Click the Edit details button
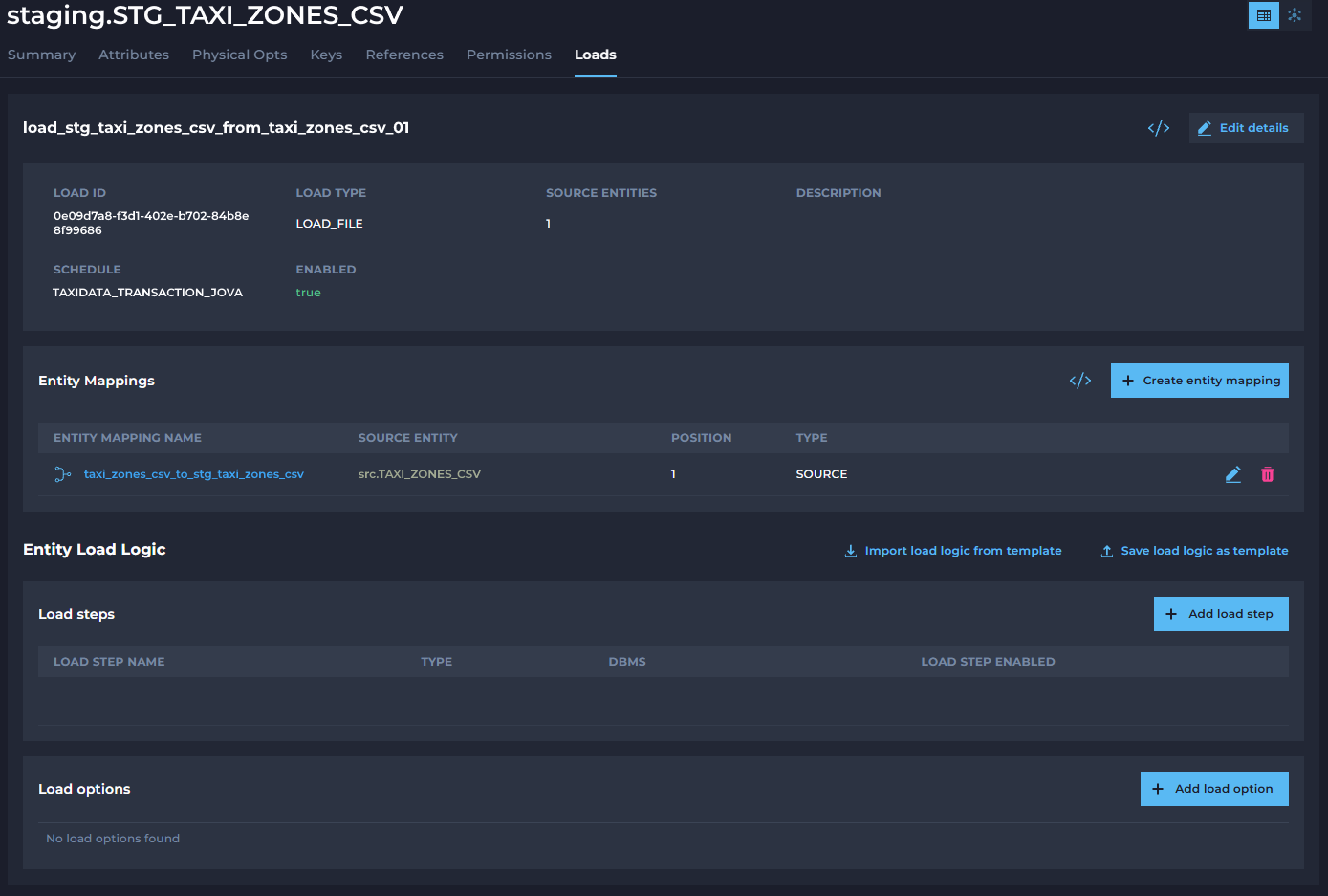1328x896 pixels. [1247, 128]
